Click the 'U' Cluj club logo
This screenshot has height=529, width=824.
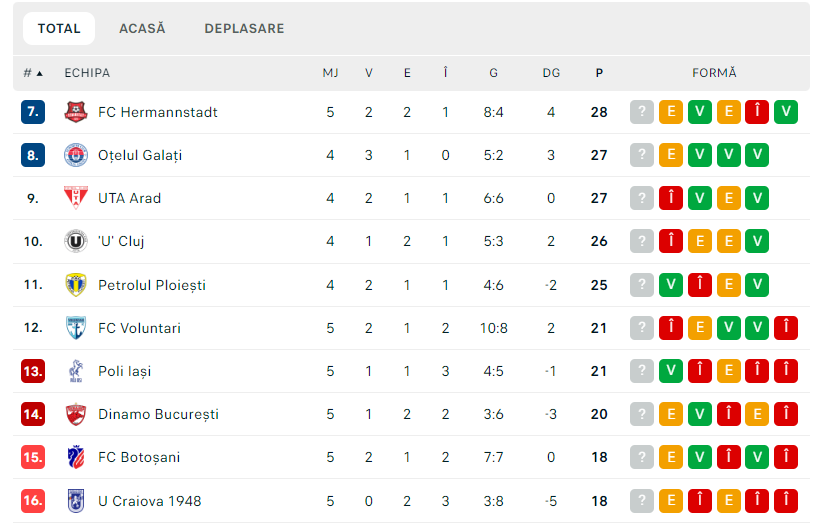[76, 241]
